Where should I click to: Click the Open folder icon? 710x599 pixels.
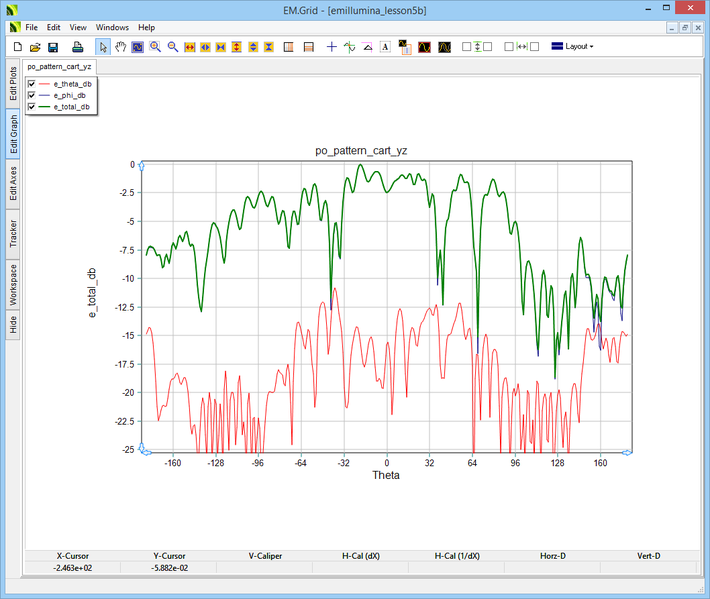35,47
